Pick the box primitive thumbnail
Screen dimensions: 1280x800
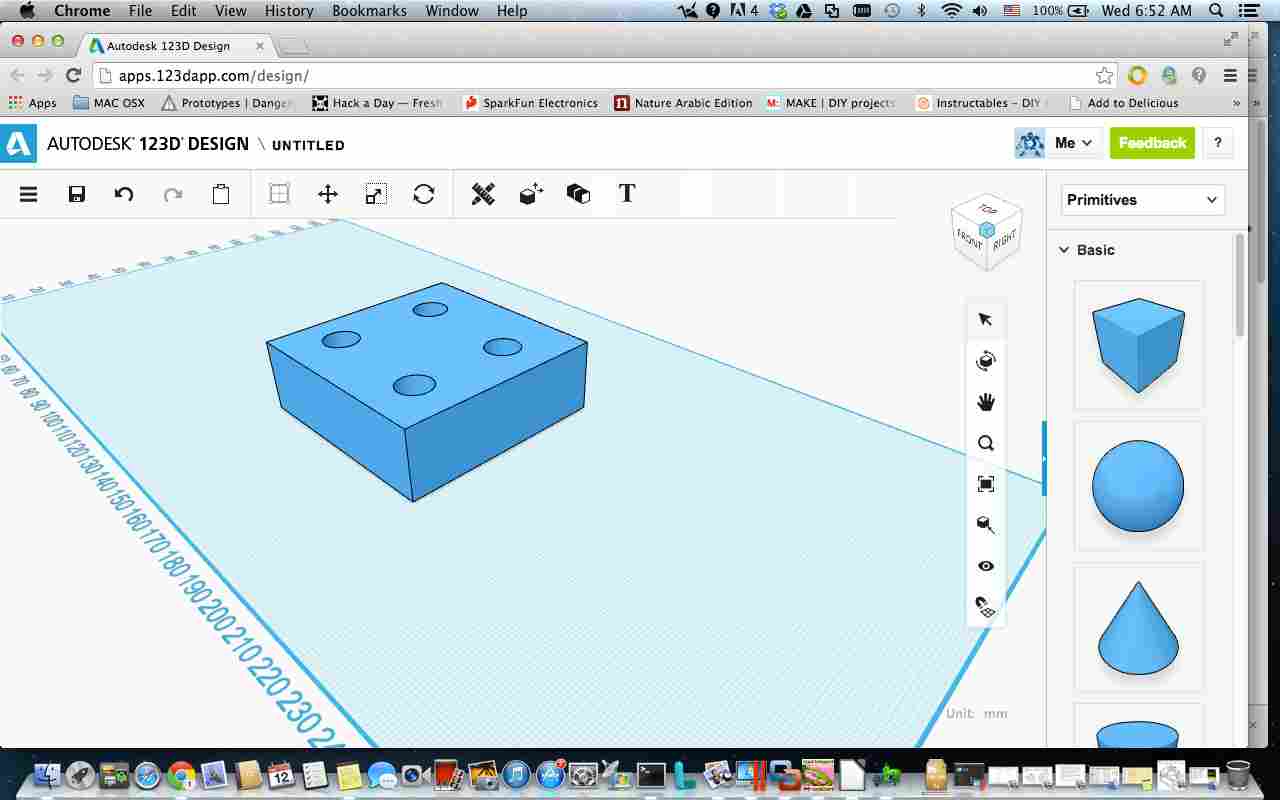1139,345
